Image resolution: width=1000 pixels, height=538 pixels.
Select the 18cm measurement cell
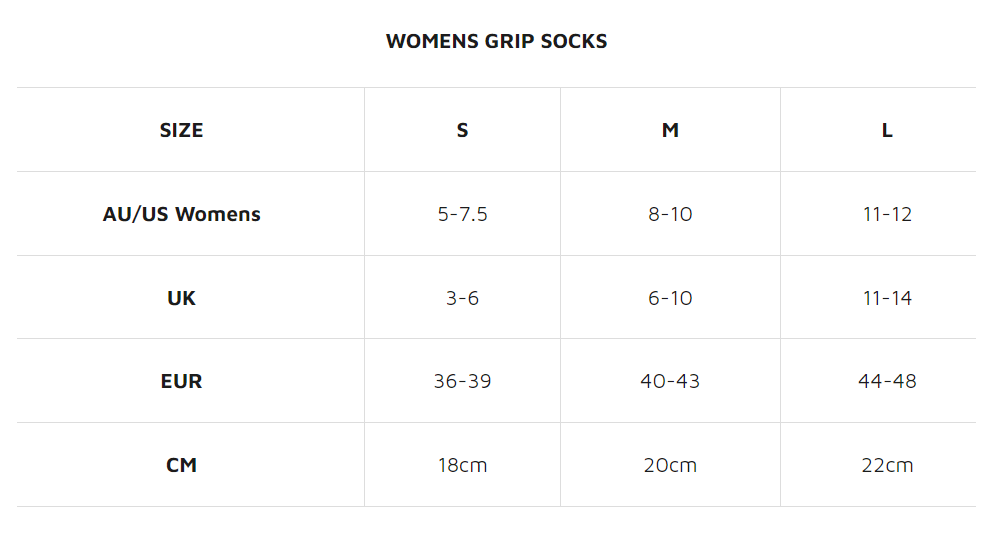pos(462,465)
